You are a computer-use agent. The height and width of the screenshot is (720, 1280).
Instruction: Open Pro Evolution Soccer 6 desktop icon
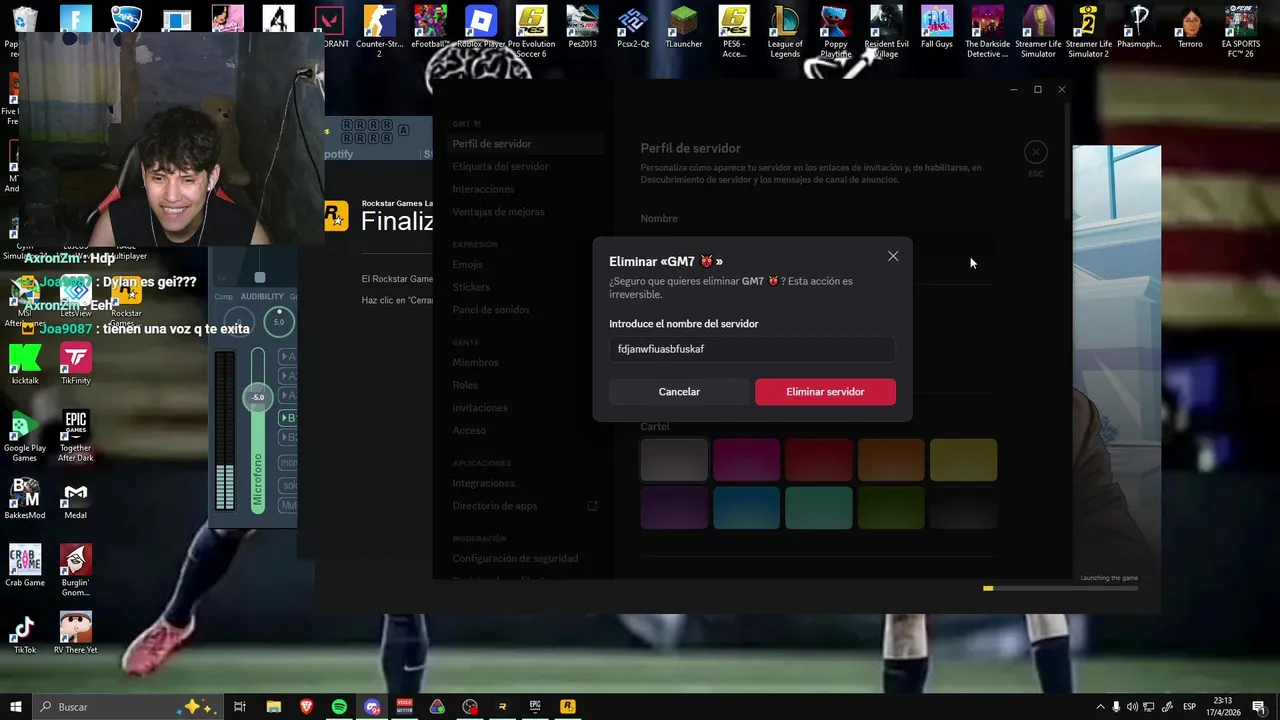531,32
